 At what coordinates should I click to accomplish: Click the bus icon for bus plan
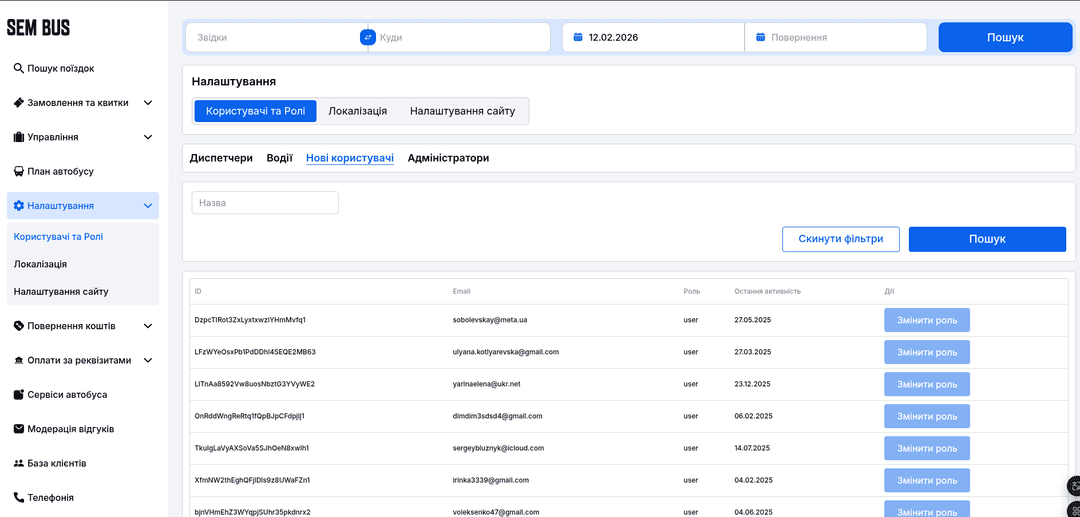click(x=18, y=171)
